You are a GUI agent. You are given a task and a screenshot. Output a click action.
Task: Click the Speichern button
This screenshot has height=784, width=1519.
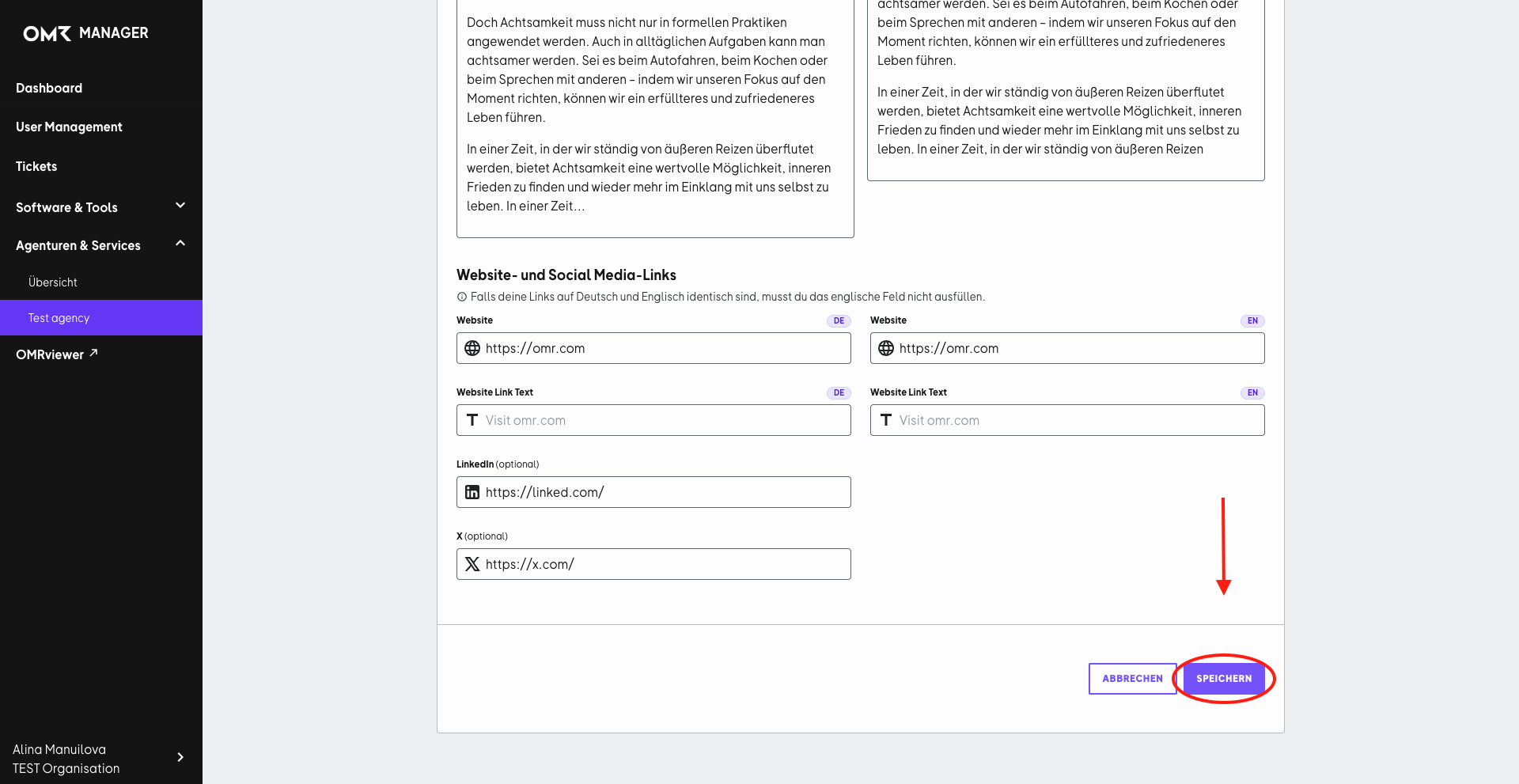(1224, 679)
